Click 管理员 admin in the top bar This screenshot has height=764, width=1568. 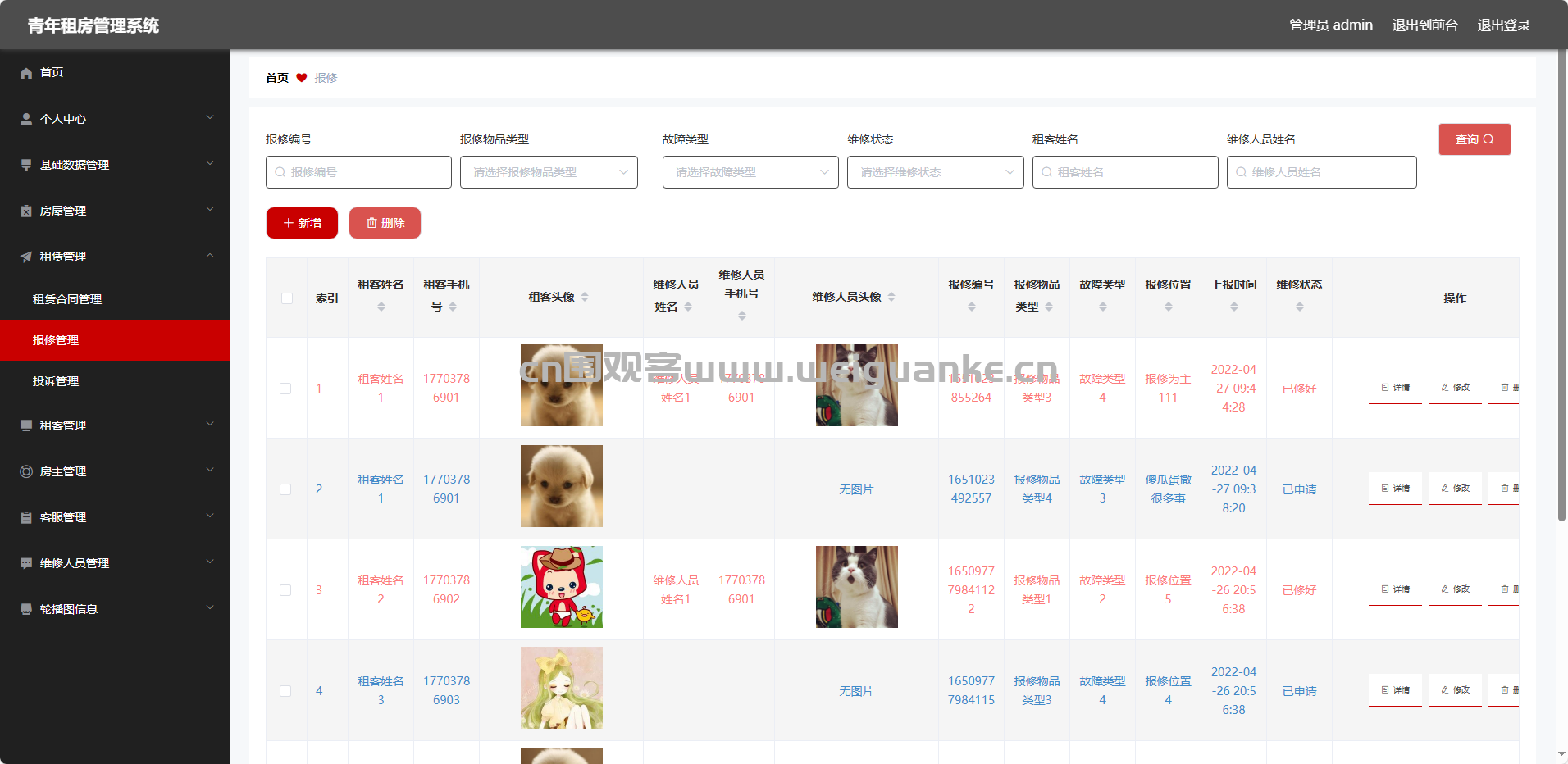(1331, 25)
